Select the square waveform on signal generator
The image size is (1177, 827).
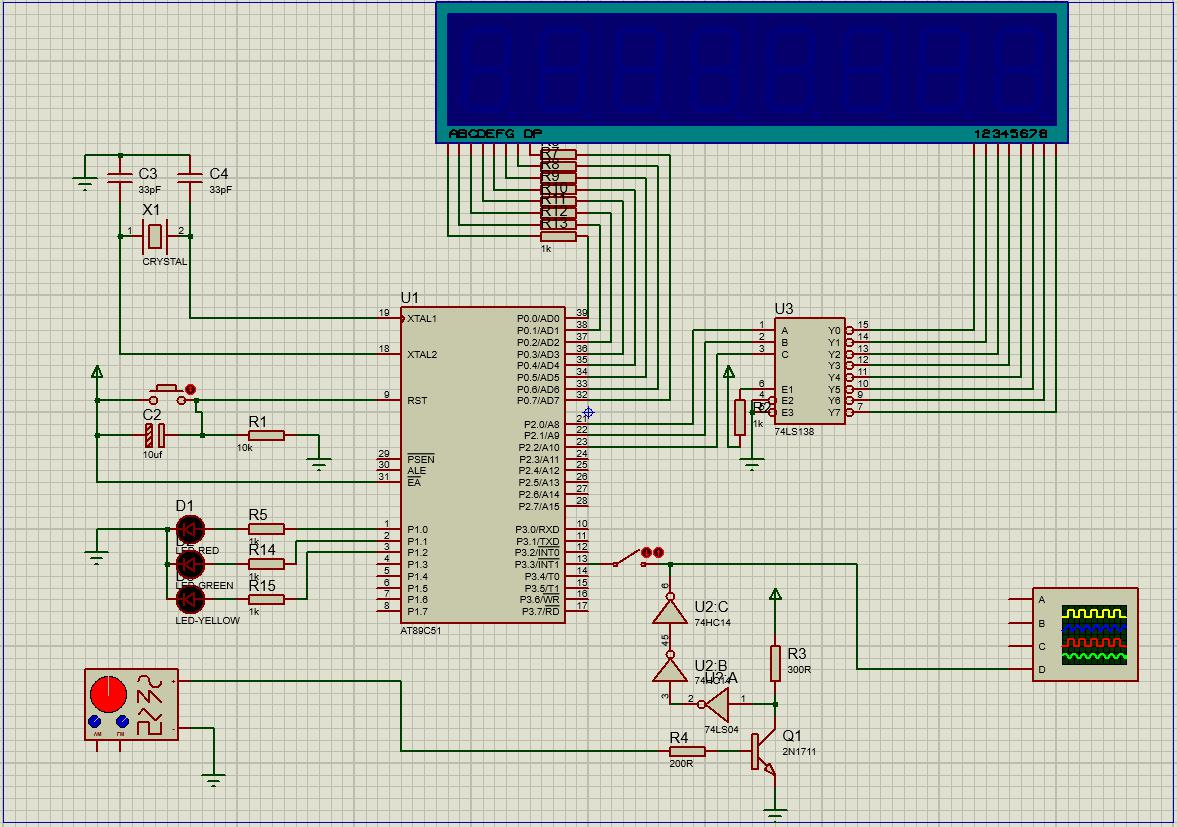pos(150,726)
